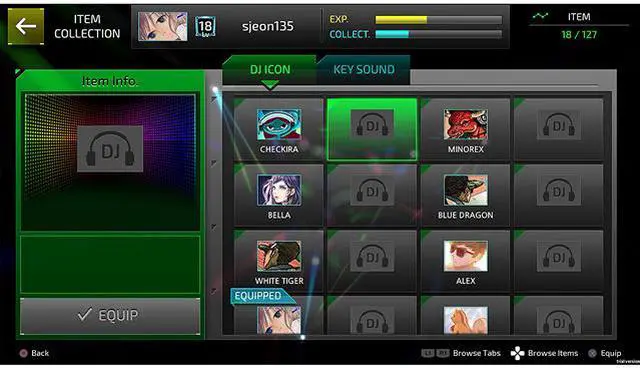Go back with the arrow button
The image size is (640, 368).
tap(26, 27)
